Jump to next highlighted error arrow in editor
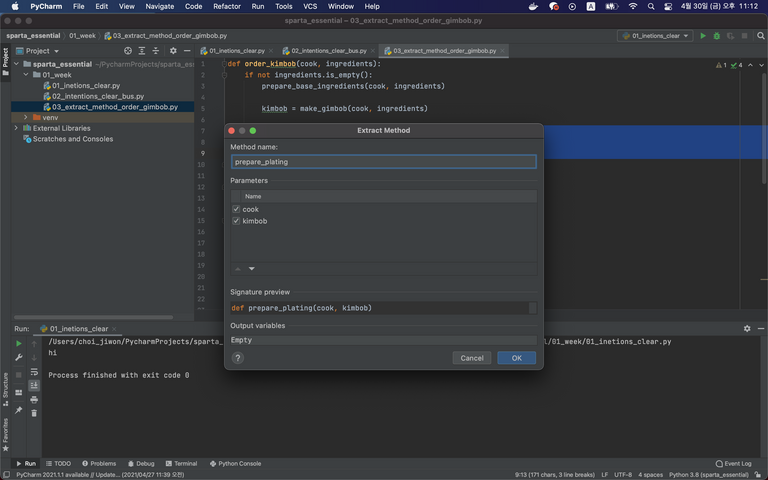The image size is (768, 480). pos(761,65)
